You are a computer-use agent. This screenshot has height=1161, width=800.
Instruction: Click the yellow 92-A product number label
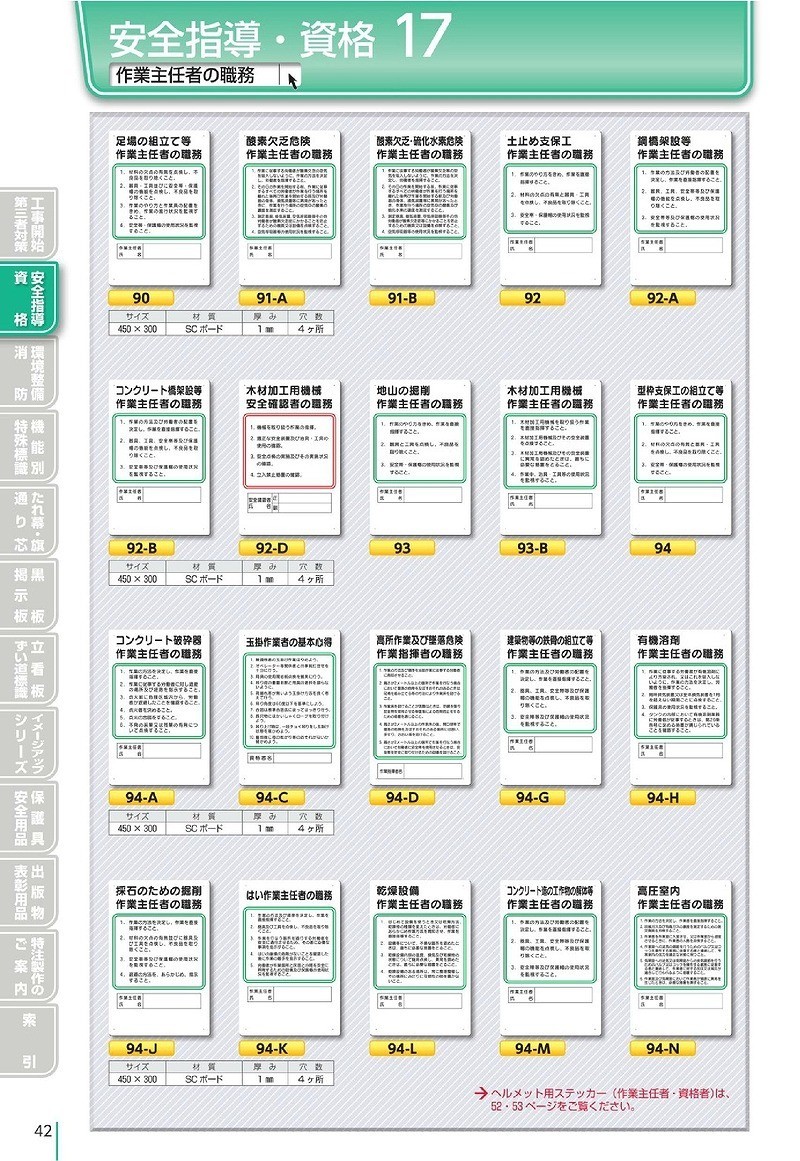(x=662, y=298)
